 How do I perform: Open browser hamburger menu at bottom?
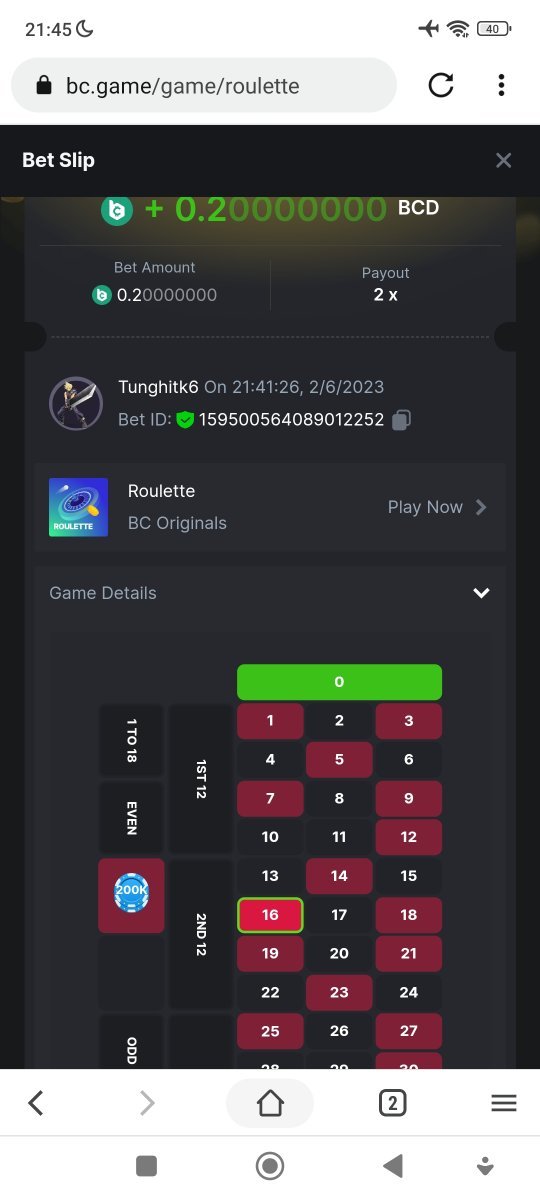tap(504, 1103)
